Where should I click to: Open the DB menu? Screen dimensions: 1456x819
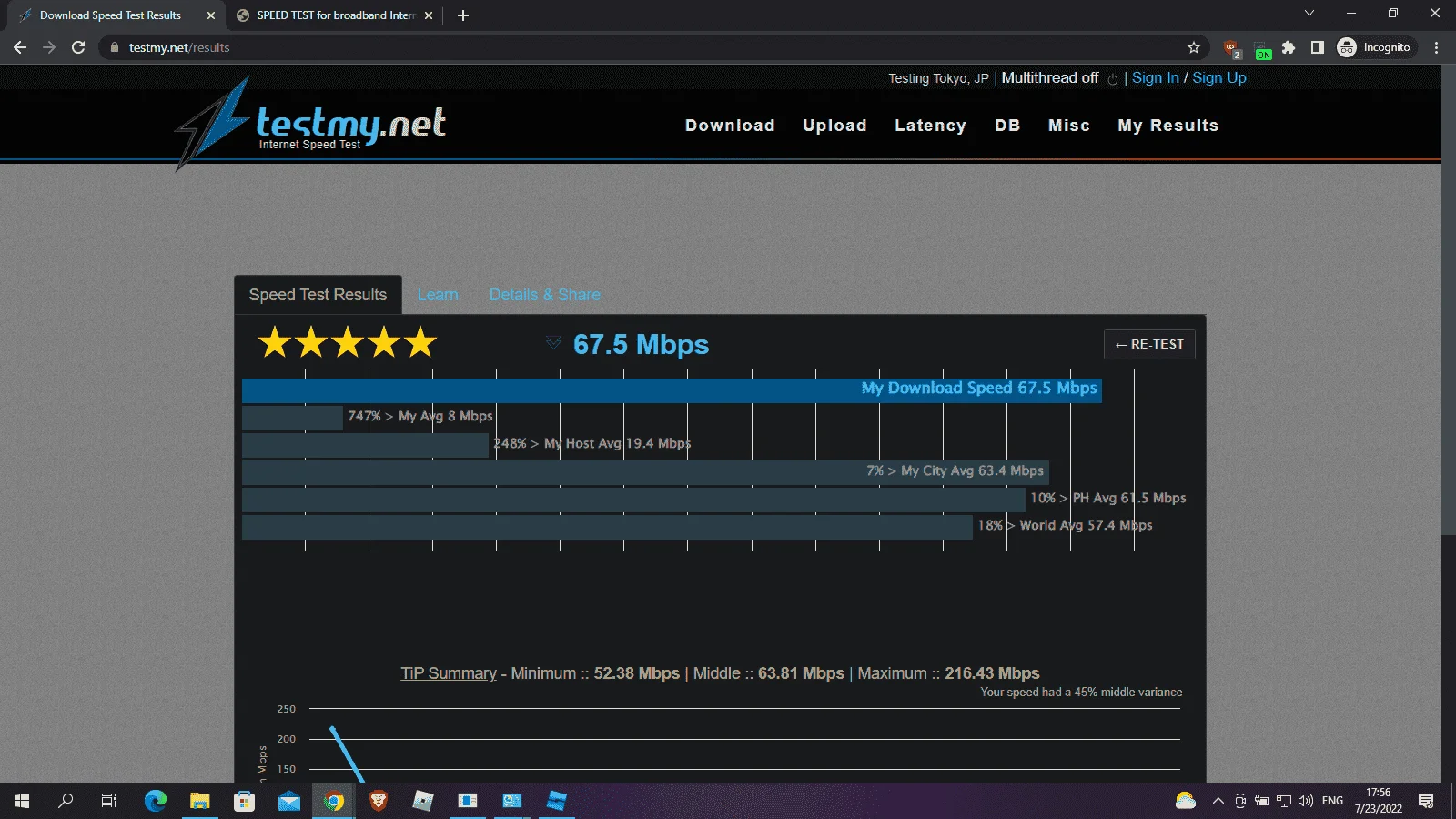1007,126
